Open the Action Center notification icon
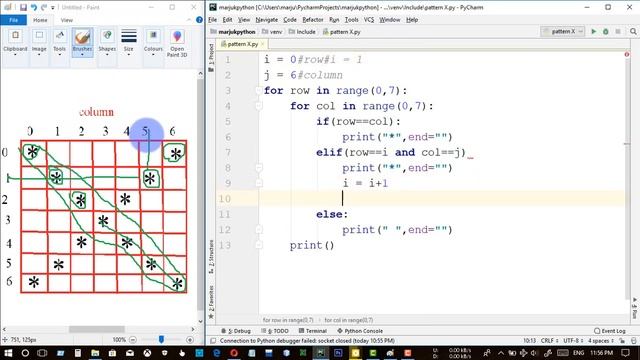 pos(625,353)
